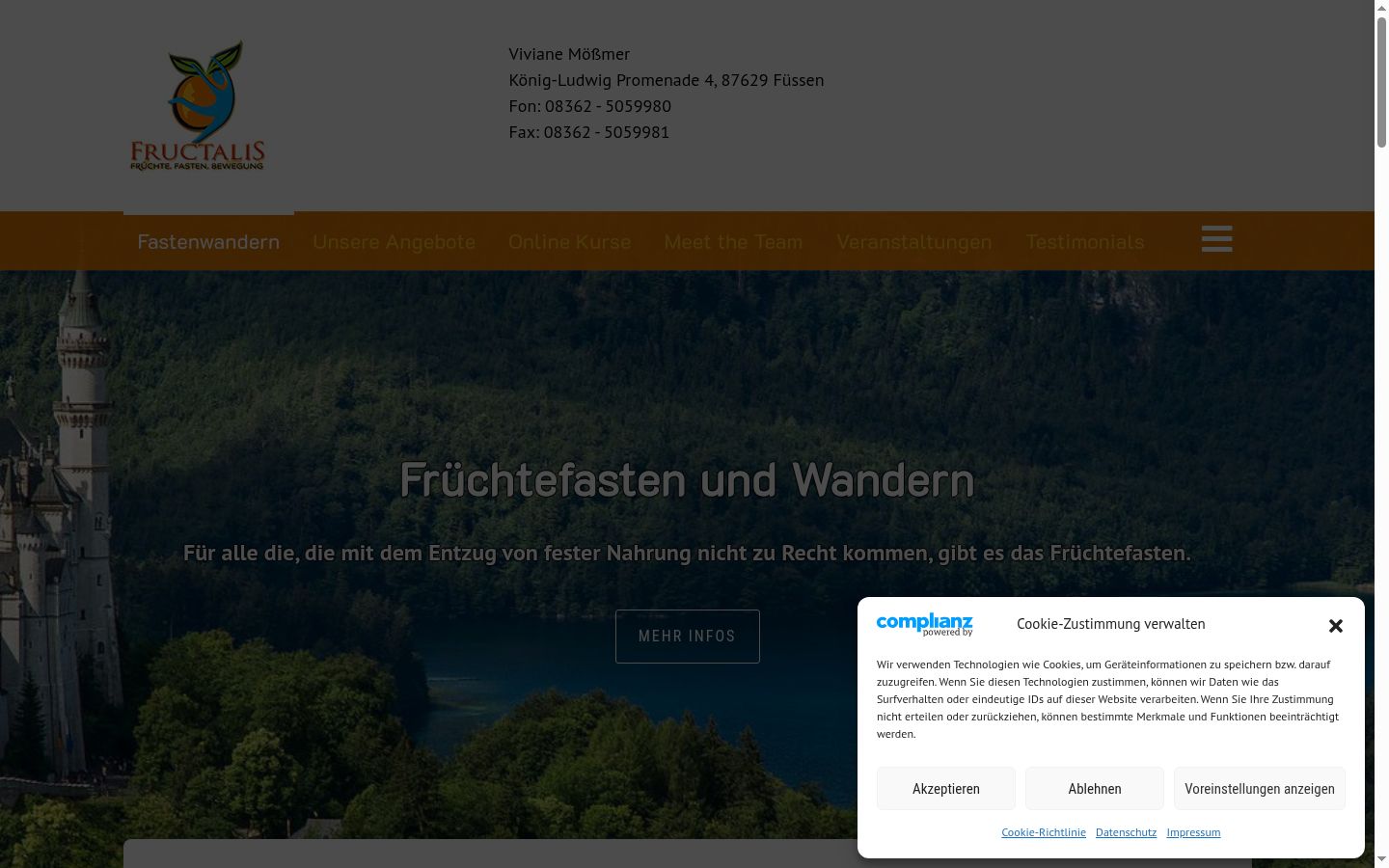The image size is (1389, 868).
Task: Show preferences via Voreinstellungen anzeigen
Action: click(1259, 789)
